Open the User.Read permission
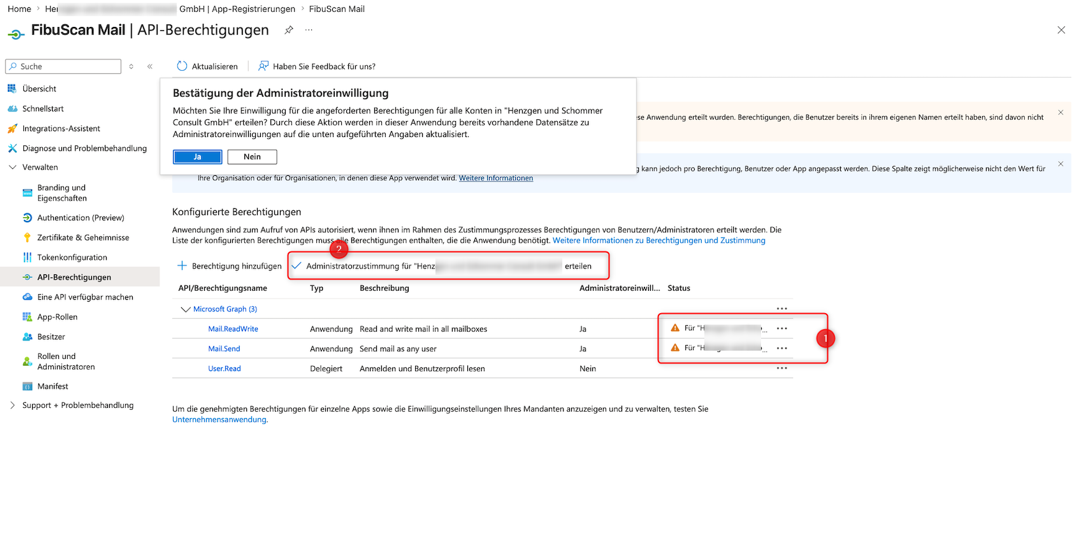This screenshot has width=1078, height=542. coord(224,369)
